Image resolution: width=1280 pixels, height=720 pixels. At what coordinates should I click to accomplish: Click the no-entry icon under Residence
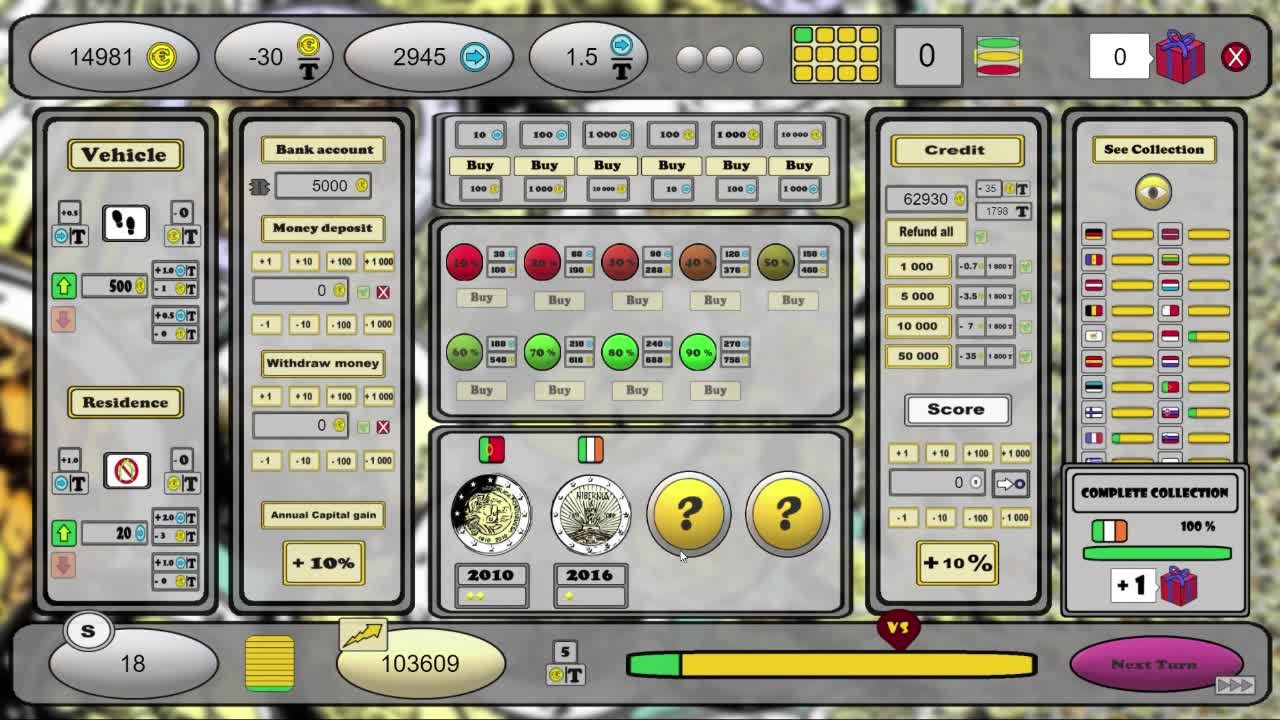(126, 470)
